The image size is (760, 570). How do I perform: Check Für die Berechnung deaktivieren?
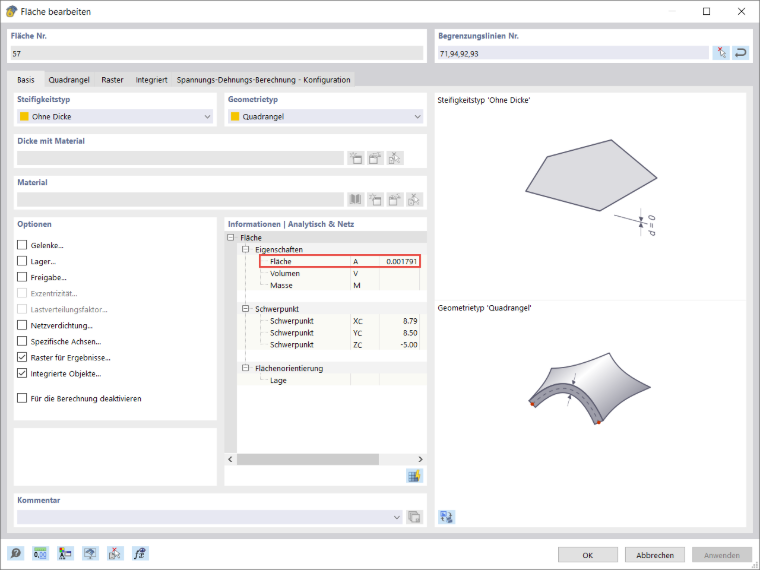pyautogui.click(x=22, y=398)
